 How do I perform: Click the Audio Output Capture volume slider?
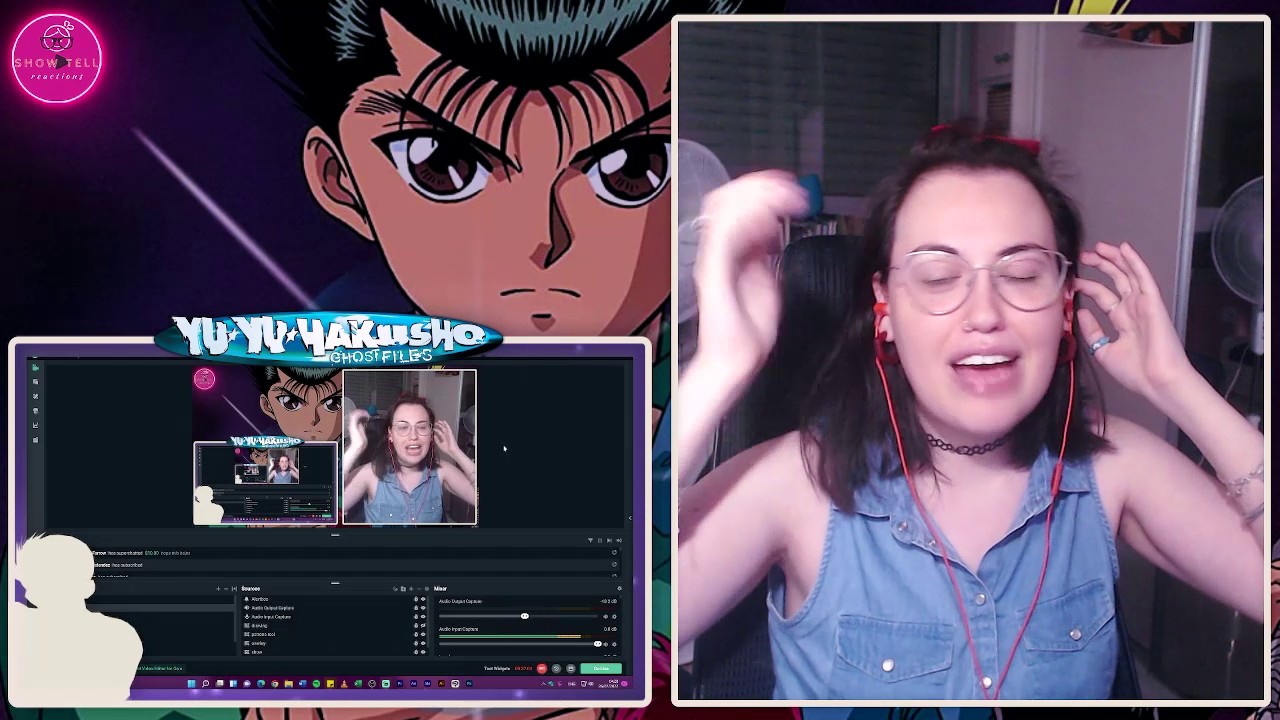coord(525,616)
